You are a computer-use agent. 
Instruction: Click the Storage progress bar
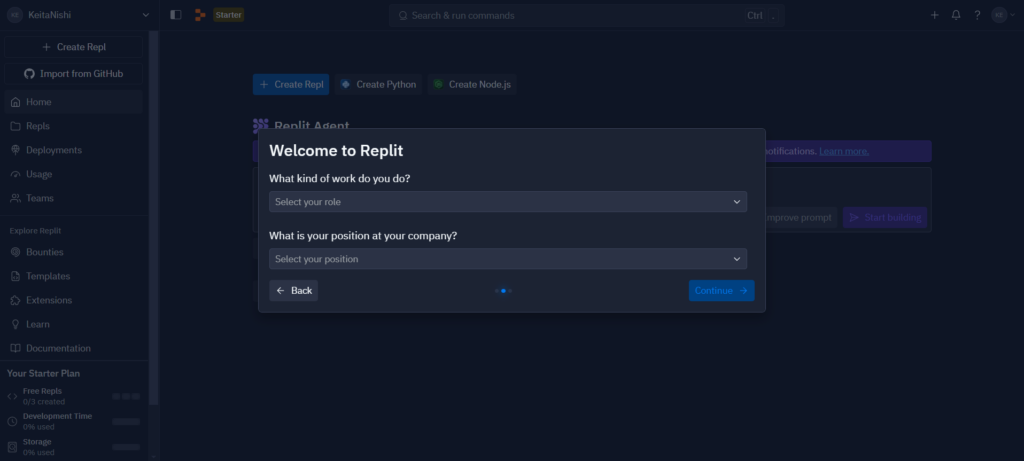pos(126,447)
